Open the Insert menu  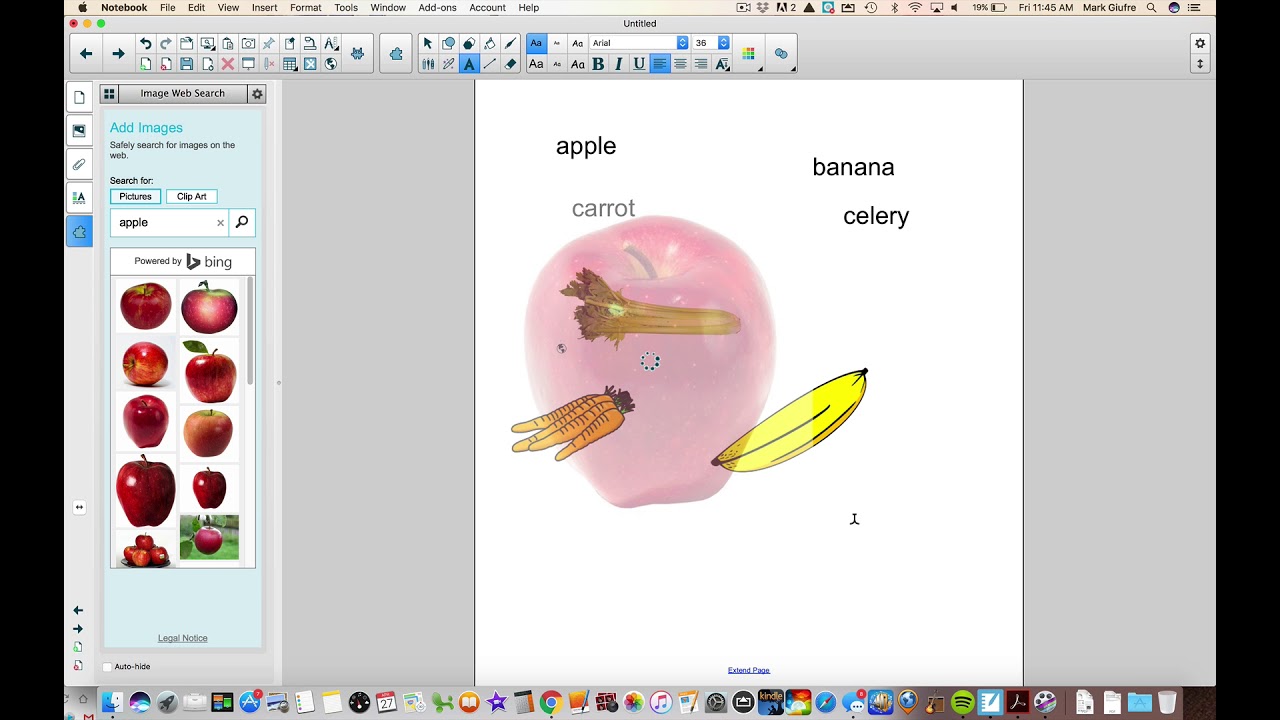[265, 7]
